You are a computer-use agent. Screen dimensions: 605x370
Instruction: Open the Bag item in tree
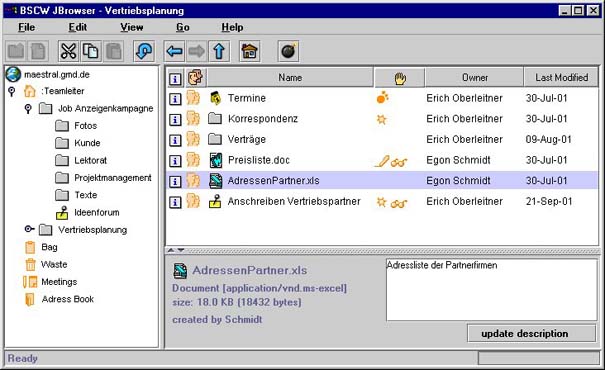point(49,247)
